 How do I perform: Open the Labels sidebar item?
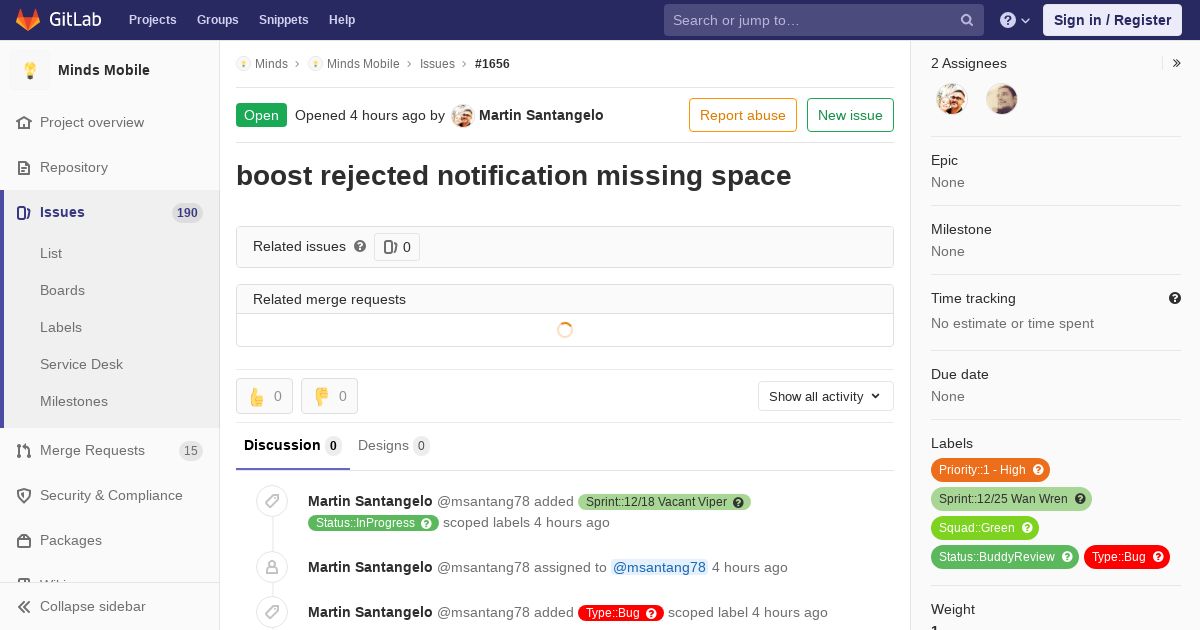(x=61, y=327)
